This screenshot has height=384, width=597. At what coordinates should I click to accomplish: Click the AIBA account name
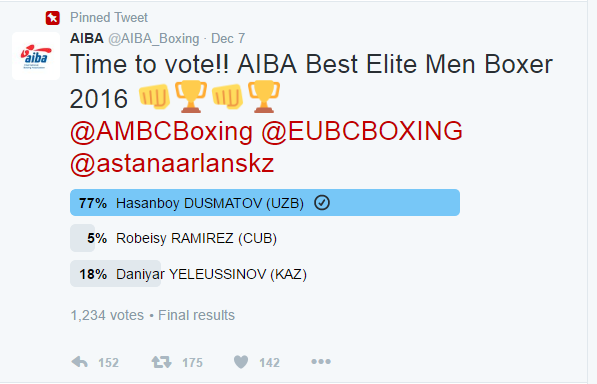(x=87, y=38)
